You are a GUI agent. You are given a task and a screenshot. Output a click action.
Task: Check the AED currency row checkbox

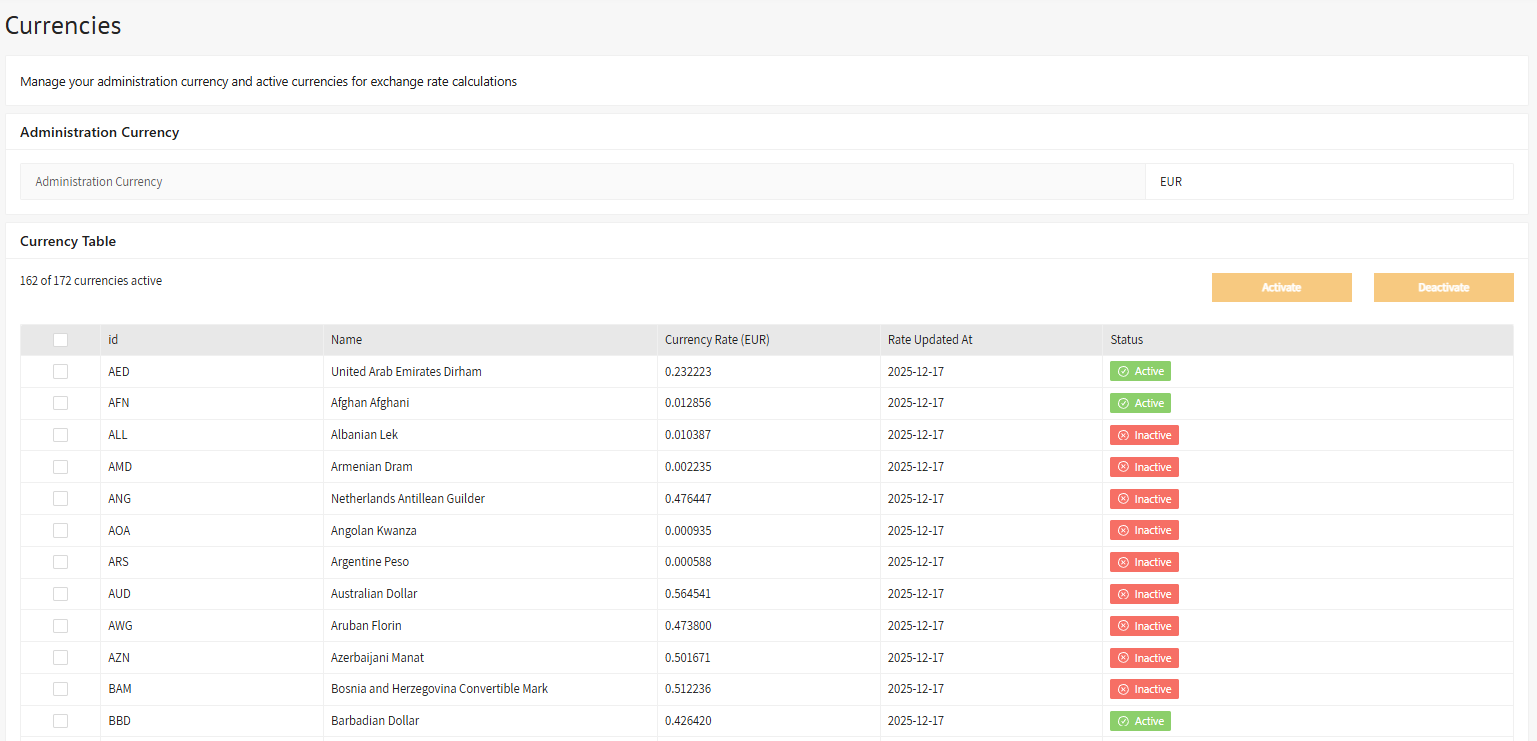(x=61, y=371)
